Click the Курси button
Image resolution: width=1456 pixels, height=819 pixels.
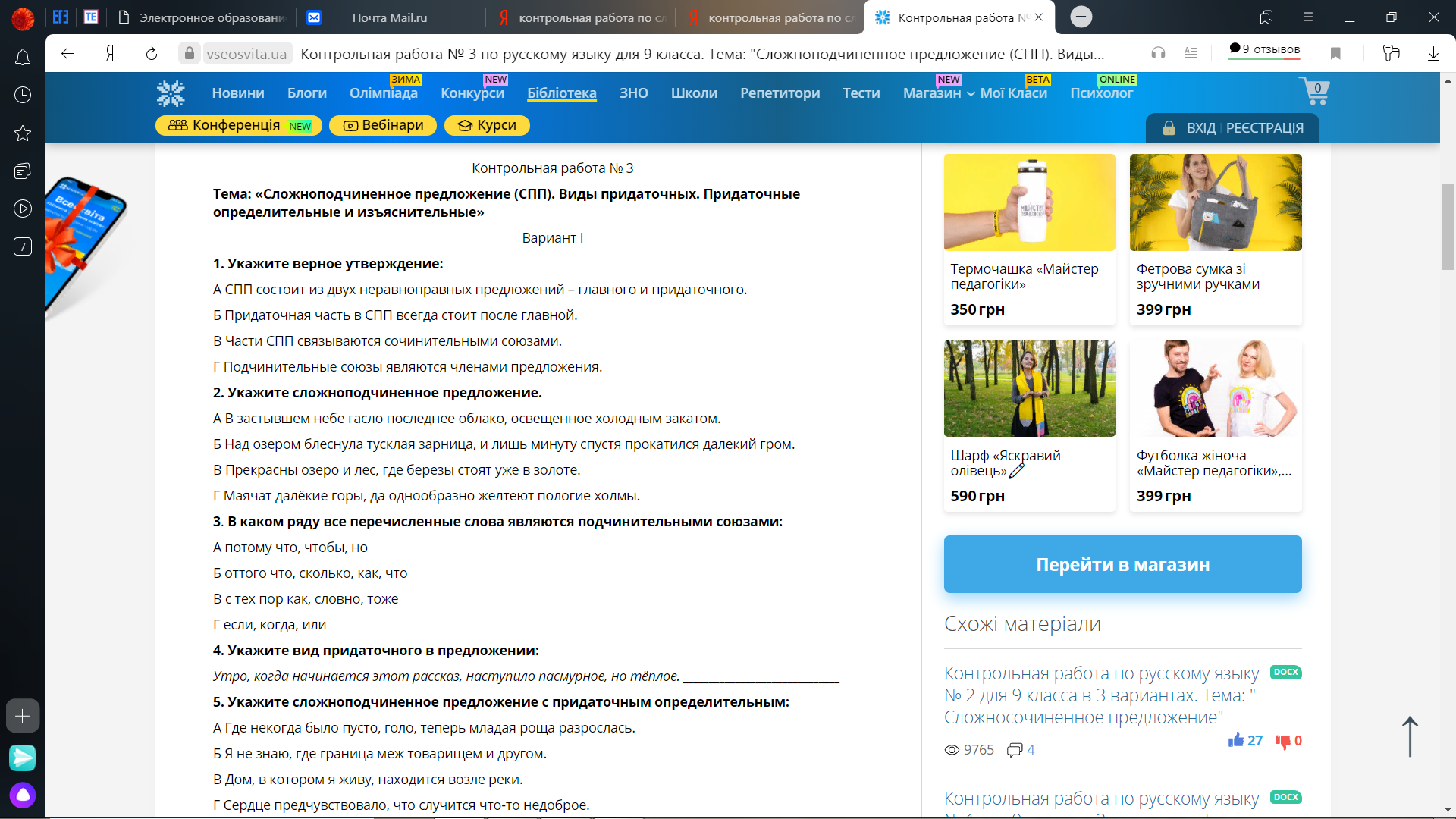pos(487,125)
